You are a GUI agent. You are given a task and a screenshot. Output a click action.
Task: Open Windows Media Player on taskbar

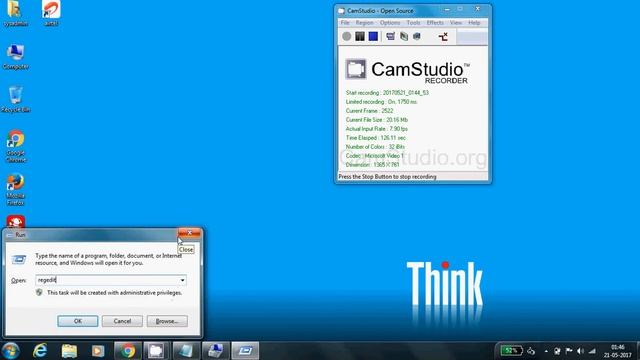click(98, 351)
